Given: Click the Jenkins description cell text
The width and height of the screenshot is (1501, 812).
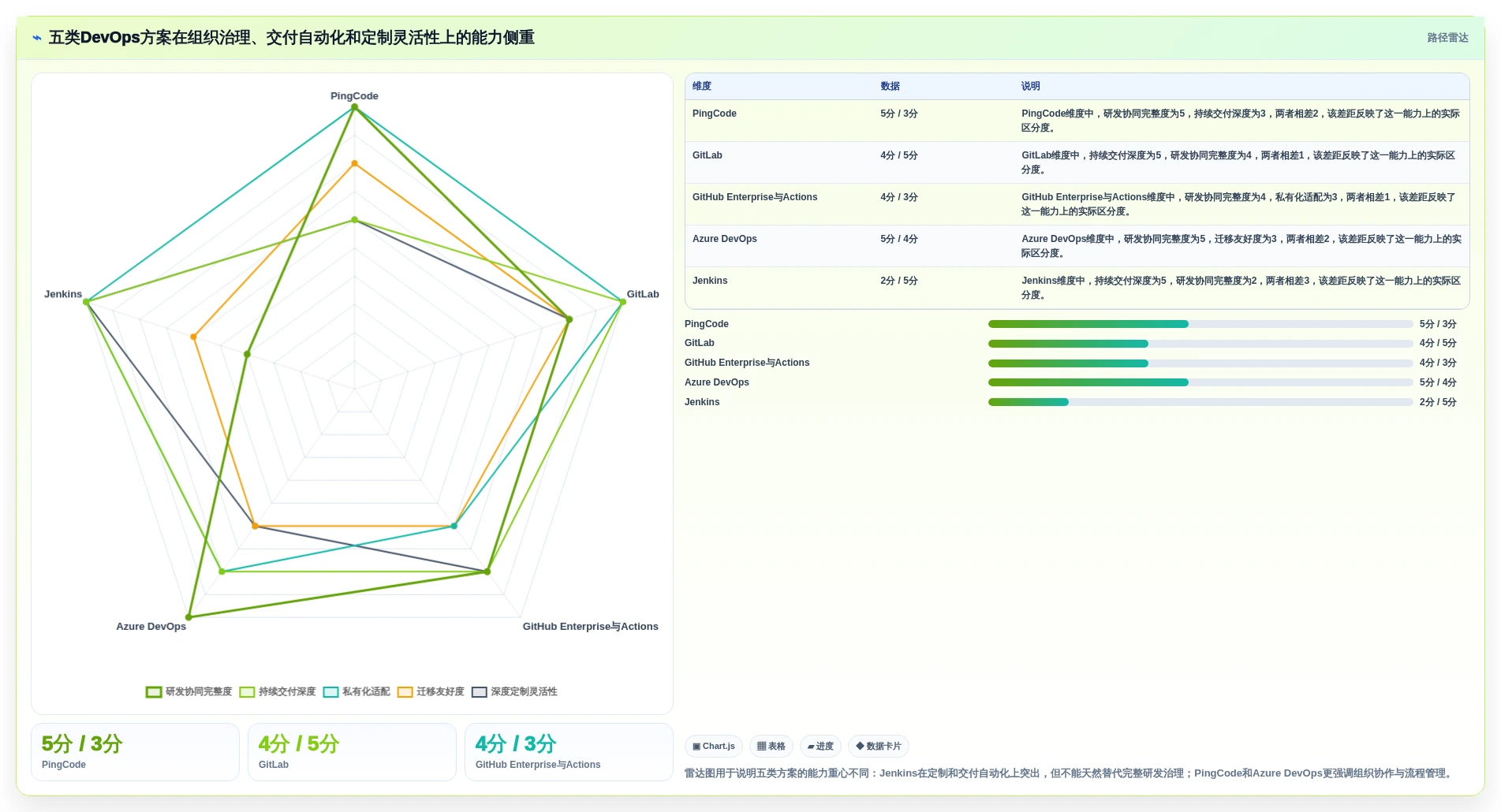Looking at the screenshot, I should 1241,288.
